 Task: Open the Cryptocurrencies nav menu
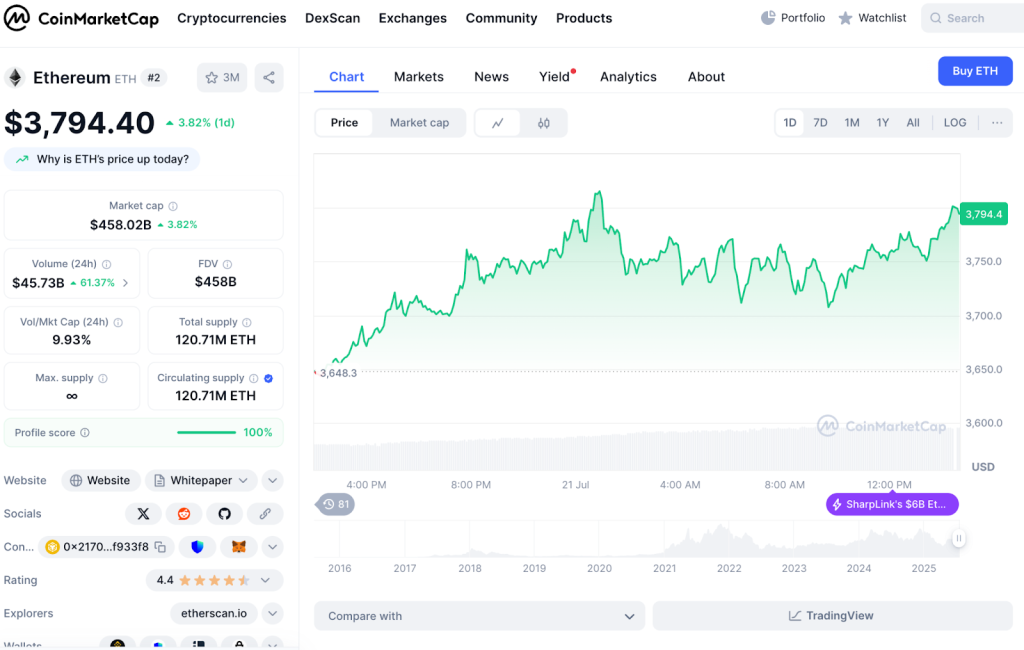[x=232, y=18]
